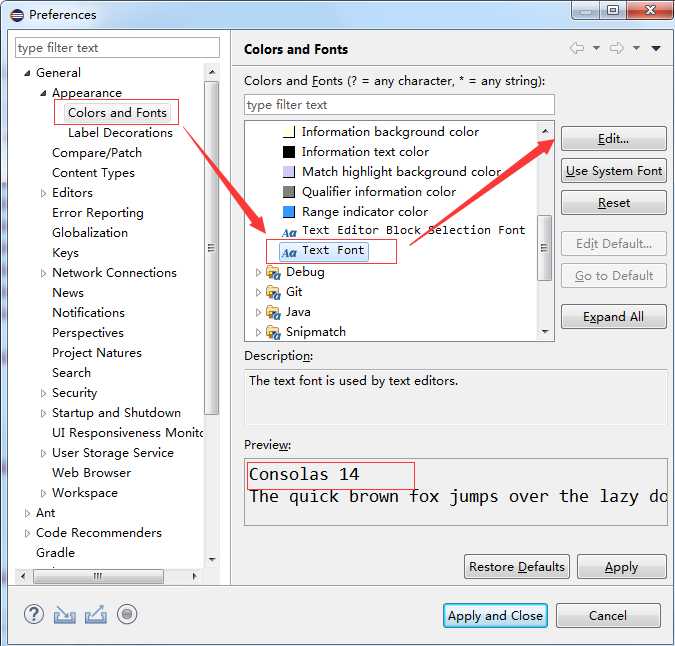This screenshot has width=675, height=646.
Task: Expand the Git category arrow
Action: point(258,292)
